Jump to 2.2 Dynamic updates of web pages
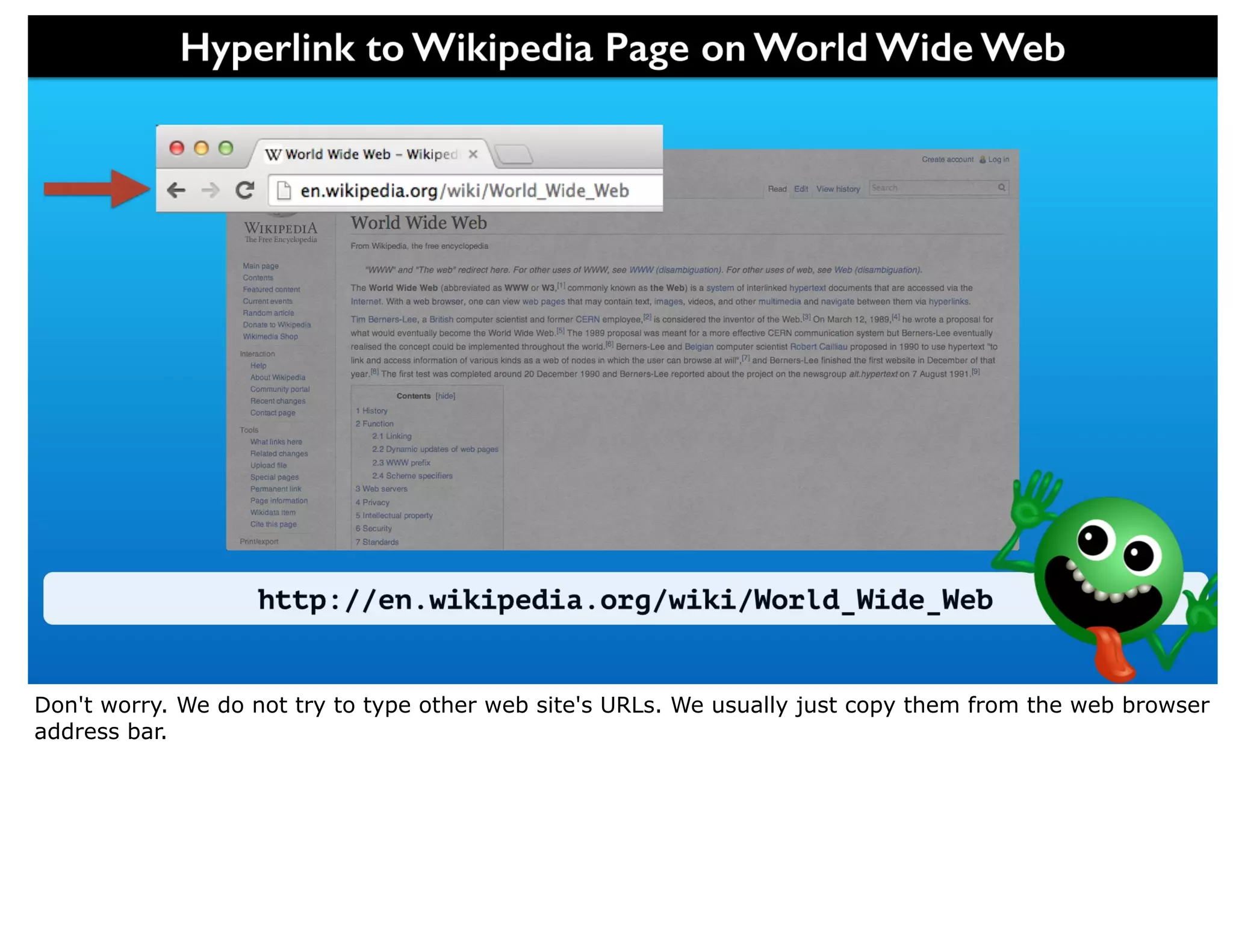 pos(435,450)
